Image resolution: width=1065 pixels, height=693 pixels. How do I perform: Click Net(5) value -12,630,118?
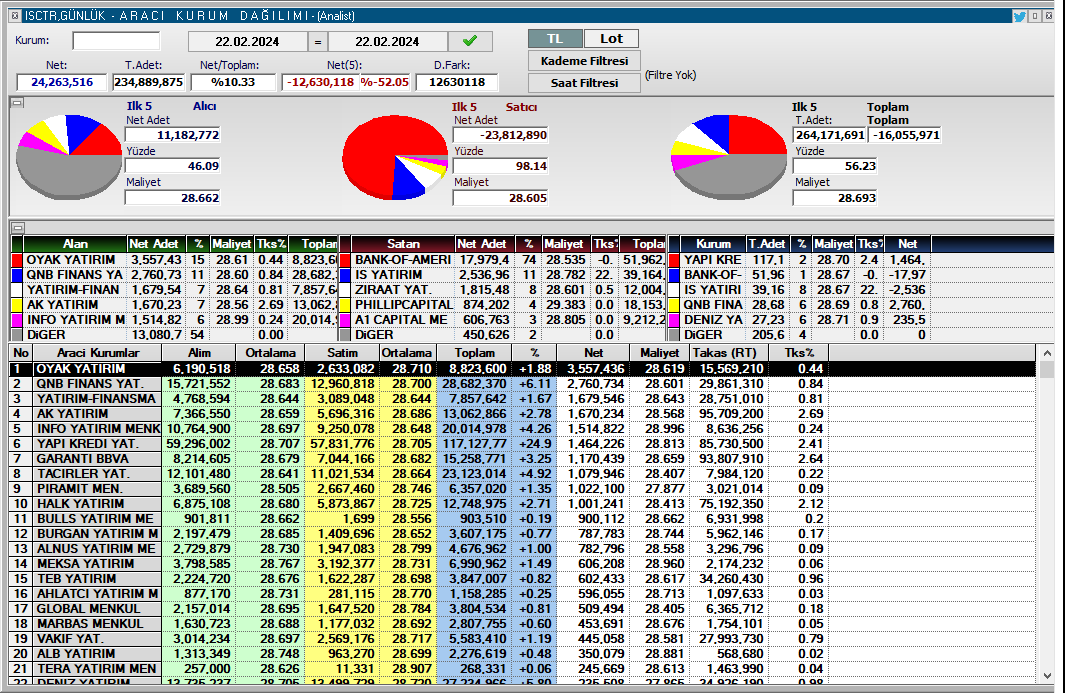pyautogui.click(x=320, y=82)
